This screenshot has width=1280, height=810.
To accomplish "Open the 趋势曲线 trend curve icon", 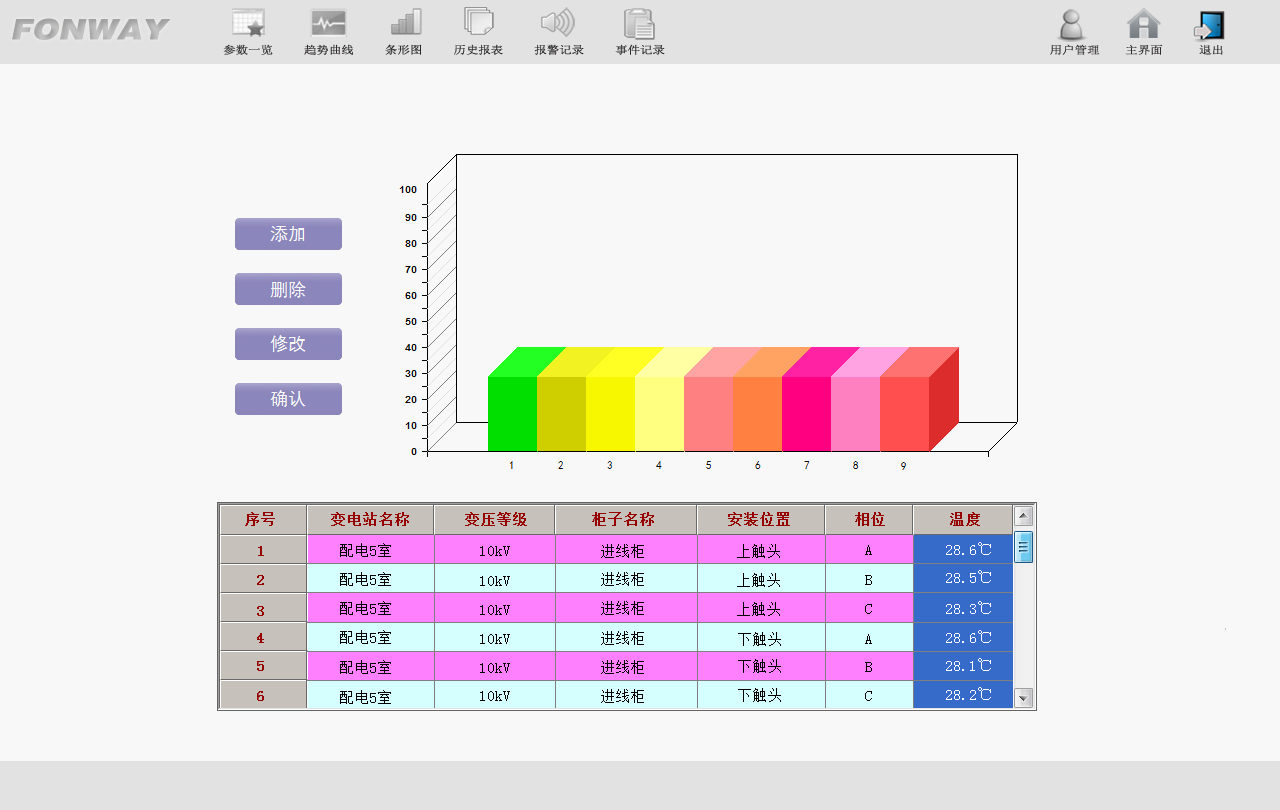I will click(328, 31).
